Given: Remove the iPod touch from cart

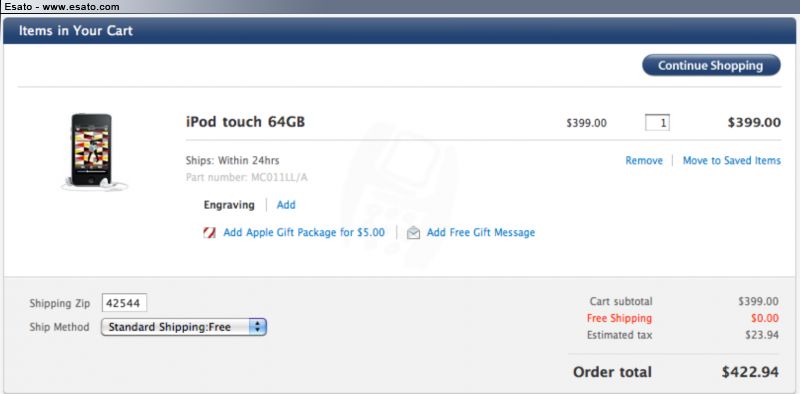Looking at the screenshot, I should point(644,161).
